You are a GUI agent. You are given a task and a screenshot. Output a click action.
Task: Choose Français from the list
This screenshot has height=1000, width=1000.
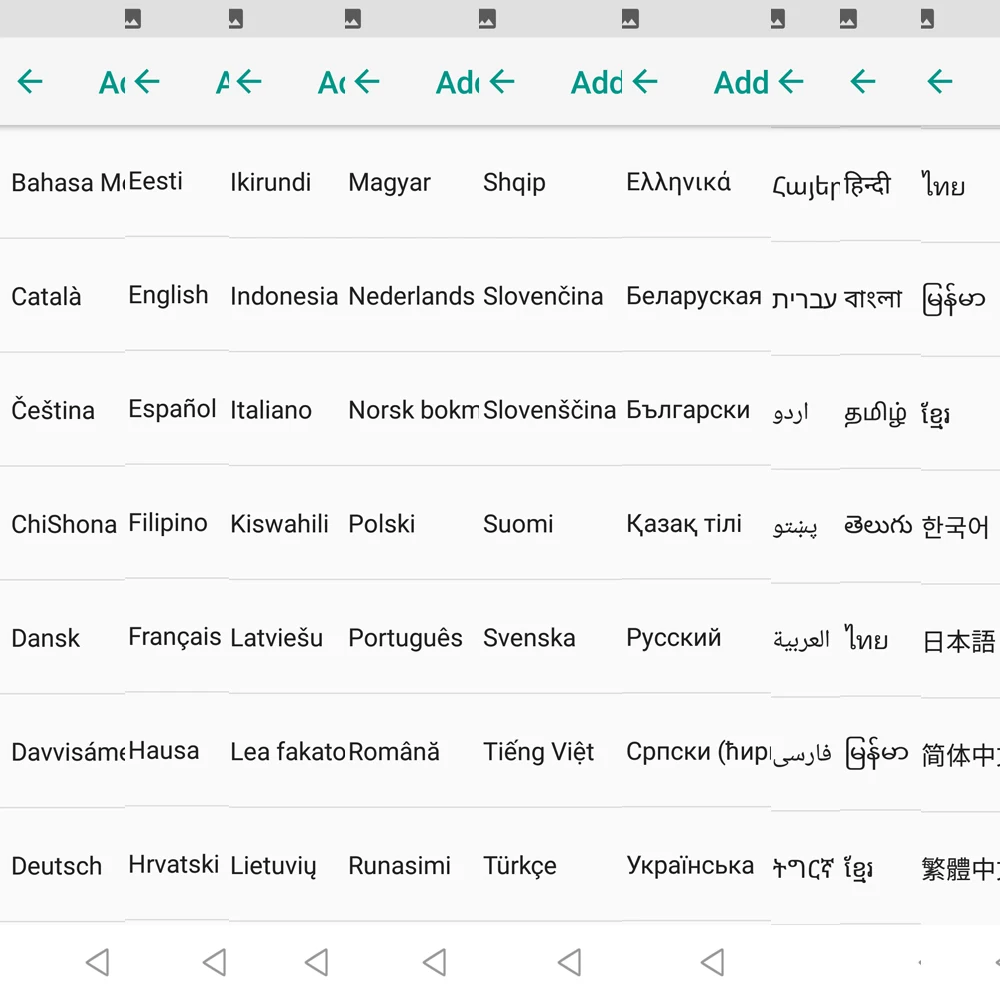(175, 637)
